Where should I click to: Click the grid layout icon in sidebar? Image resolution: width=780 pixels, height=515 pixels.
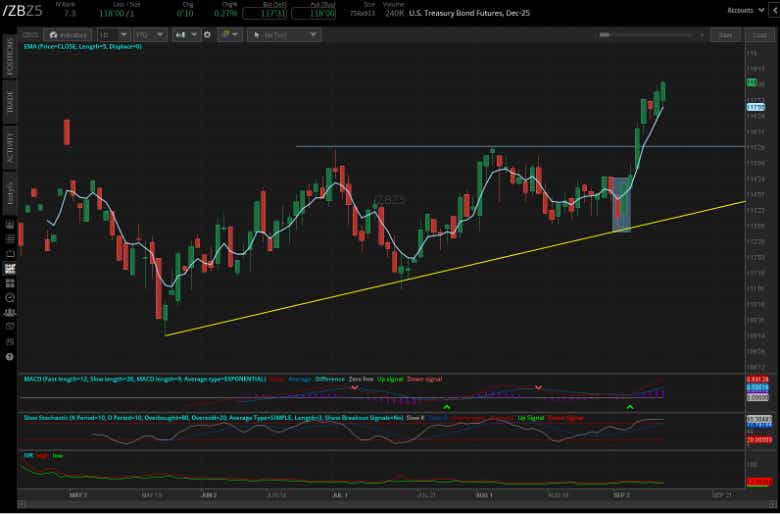coord(9,283)
